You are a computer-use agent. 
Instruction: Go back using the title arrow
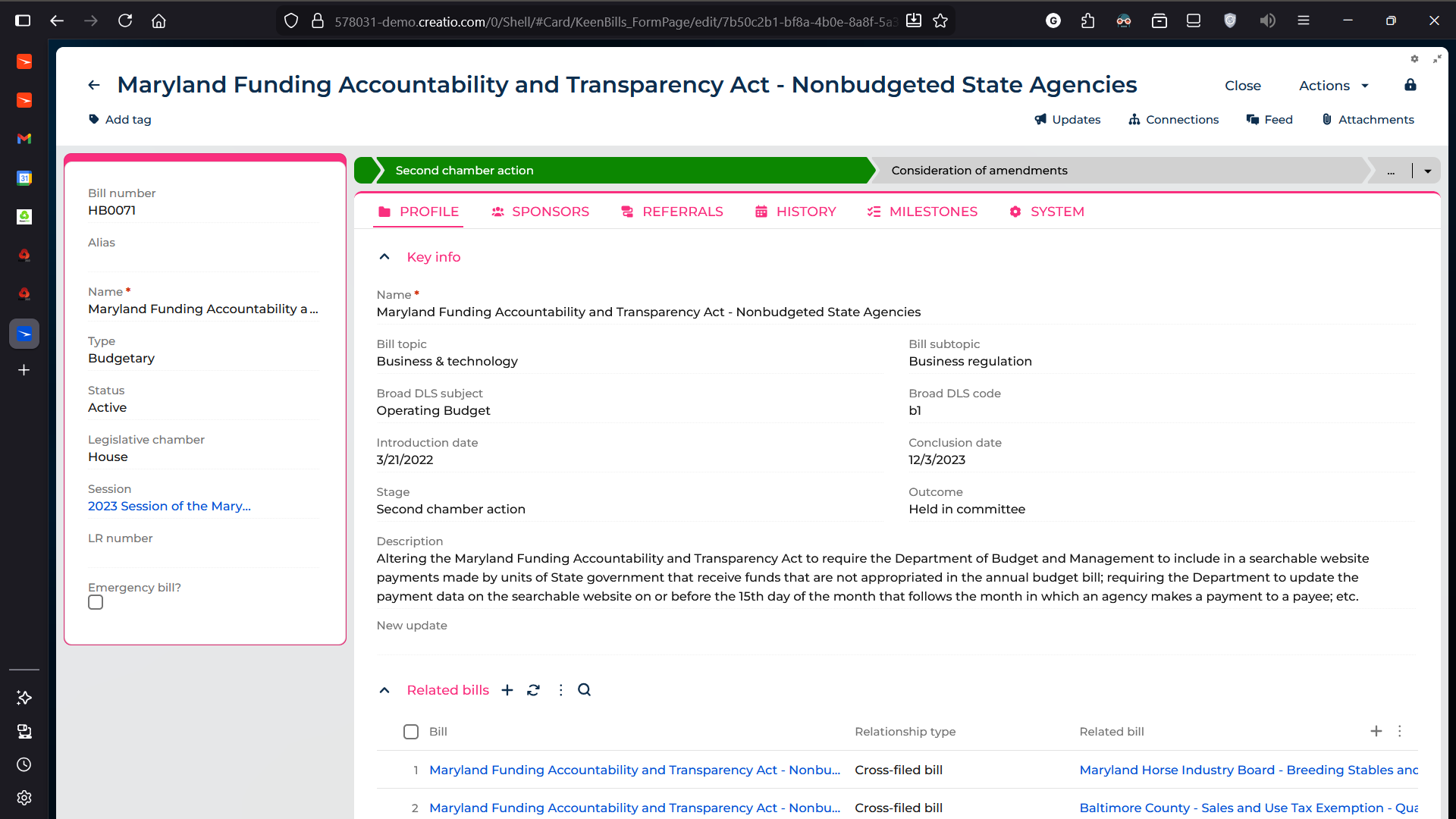(x=94, y=85)
